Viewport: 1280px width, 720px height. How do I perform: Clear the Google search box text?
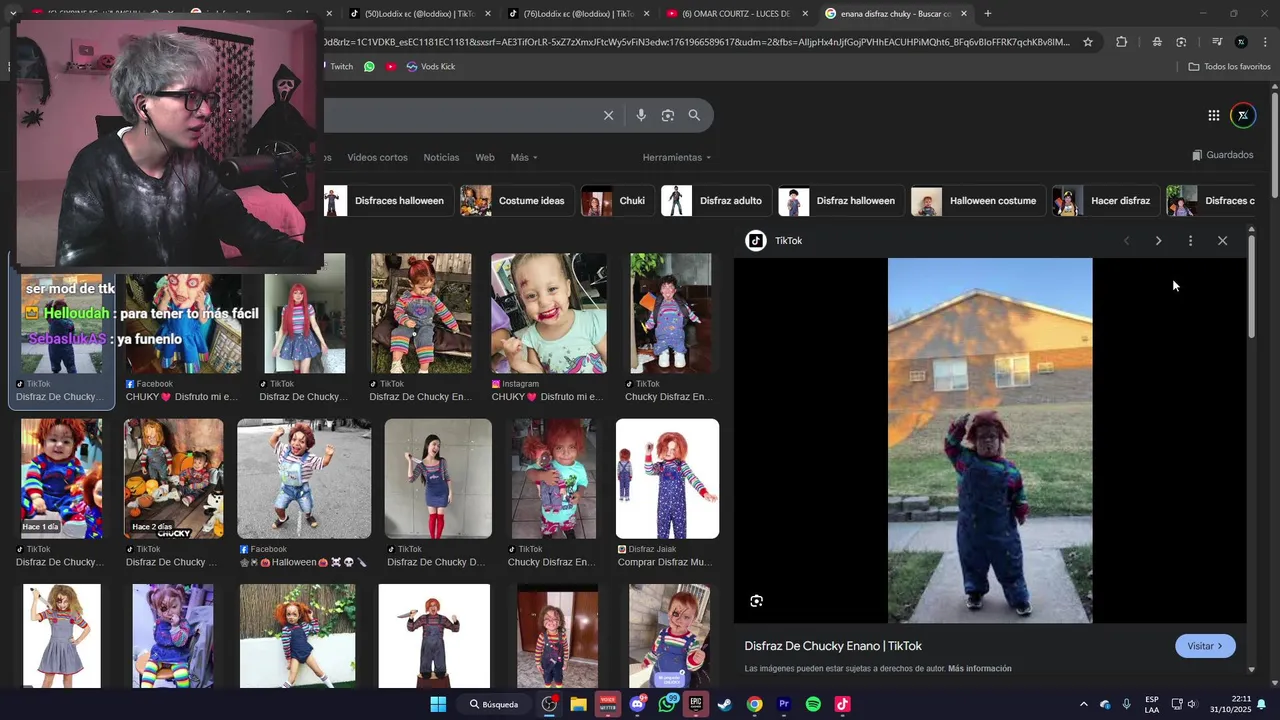coord(608,115)
